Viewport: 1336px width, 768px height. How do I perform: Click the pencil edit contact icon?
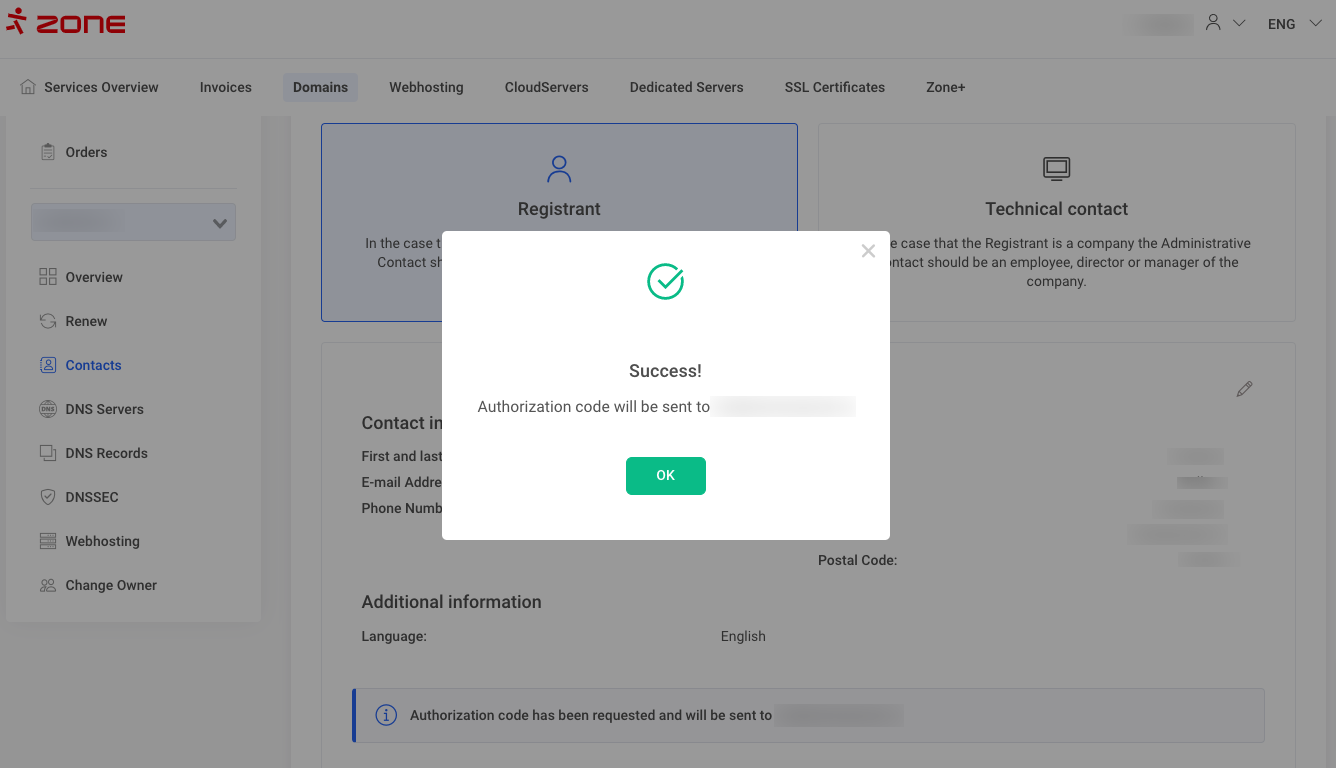pos(1244,389)
